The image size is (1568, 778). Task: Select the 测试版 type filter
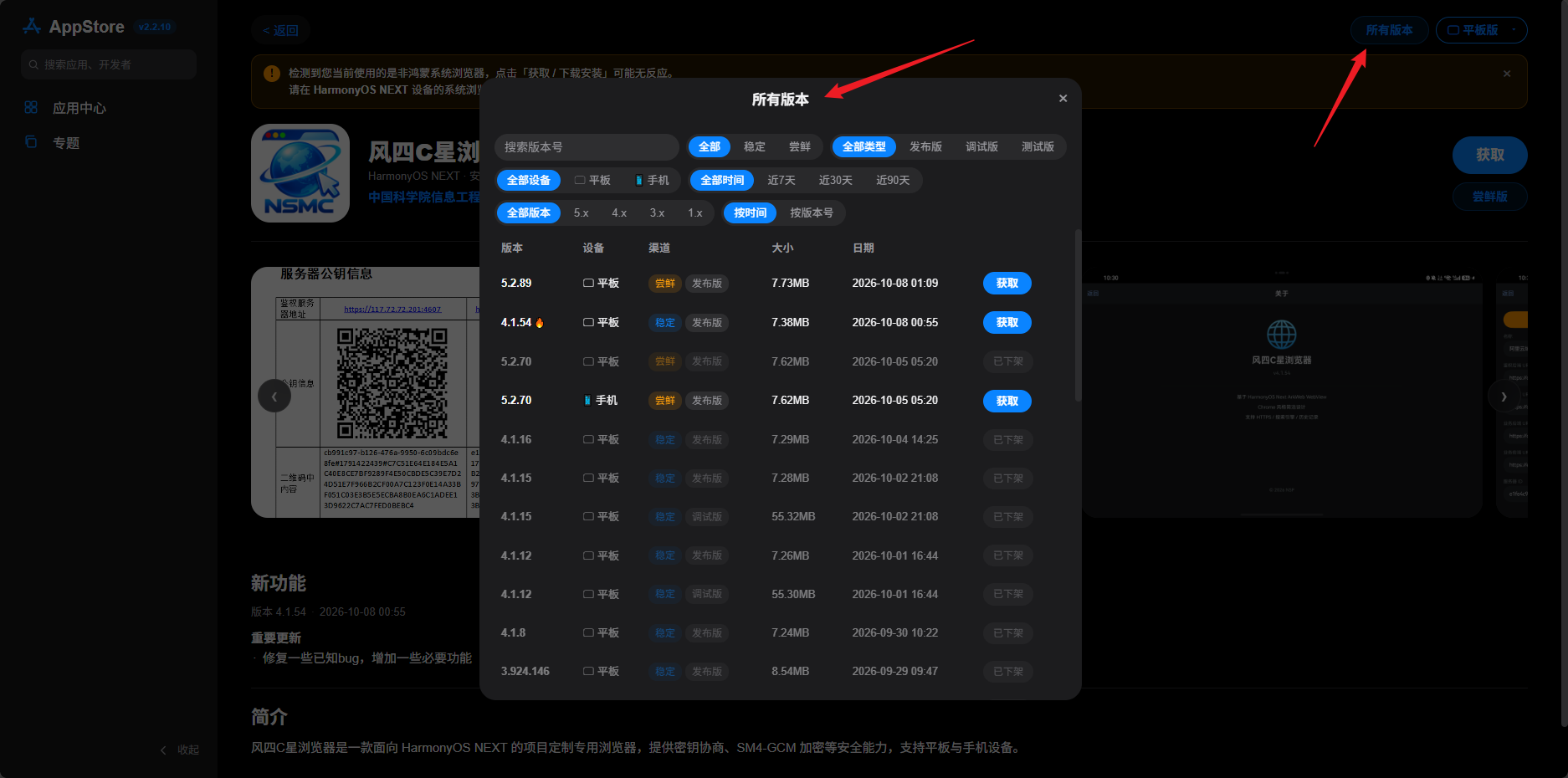(1038, 146)
